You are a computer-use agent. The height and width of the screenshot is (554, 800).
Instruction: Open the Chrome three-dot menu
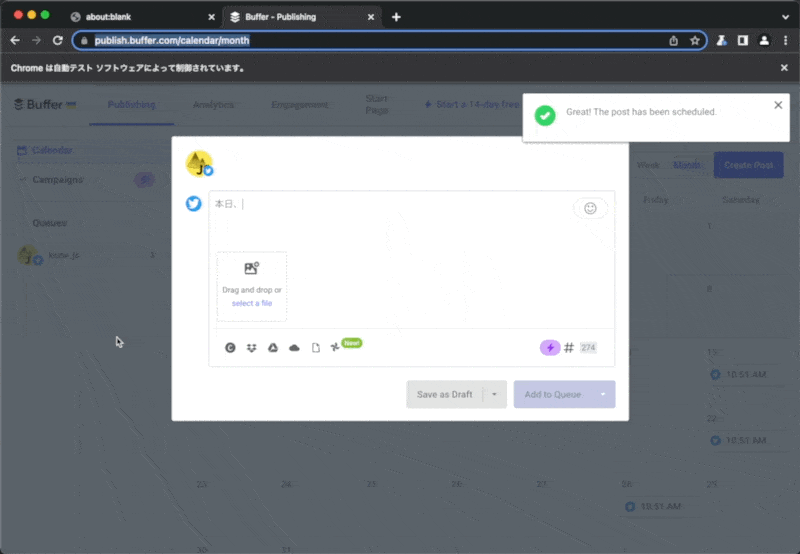[x=785, y=41]
